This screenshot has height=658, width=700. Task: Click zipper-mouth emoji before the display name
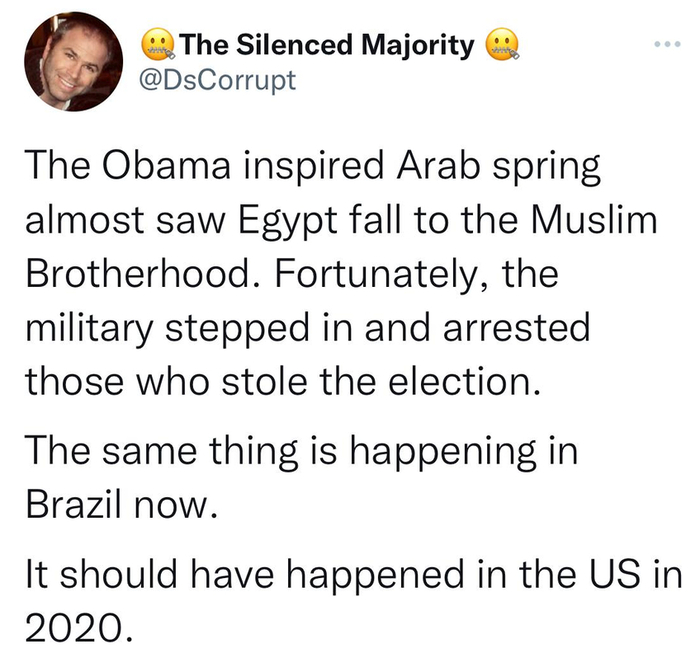[156, 44]
